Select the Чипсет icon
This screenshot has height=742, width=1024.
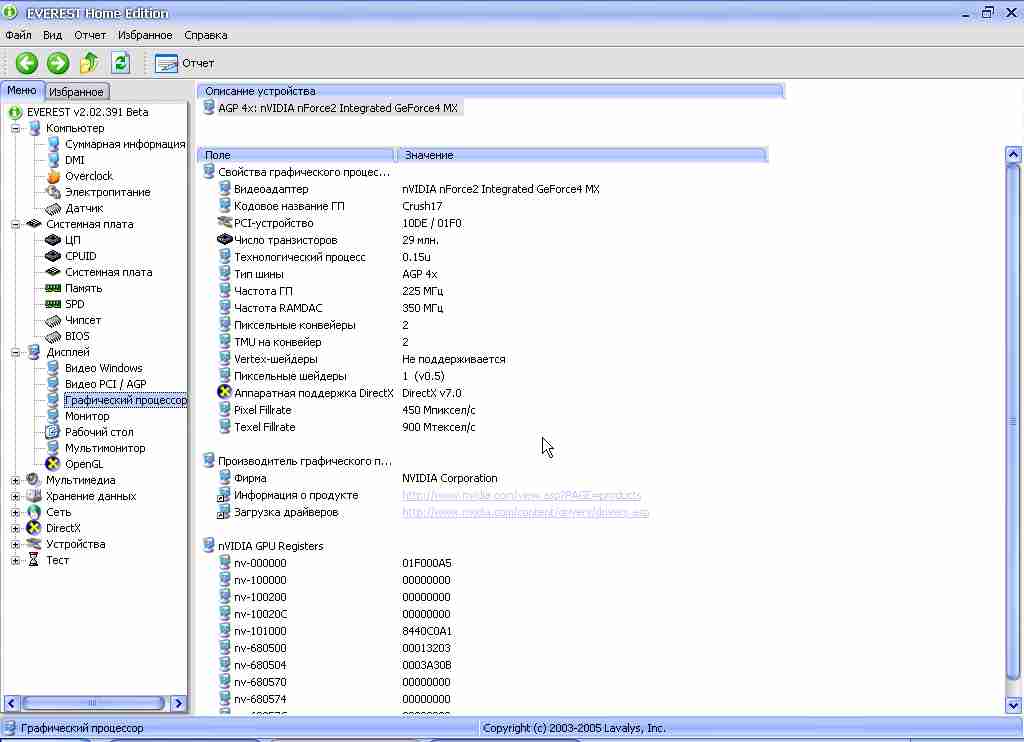tap(53, 321)
